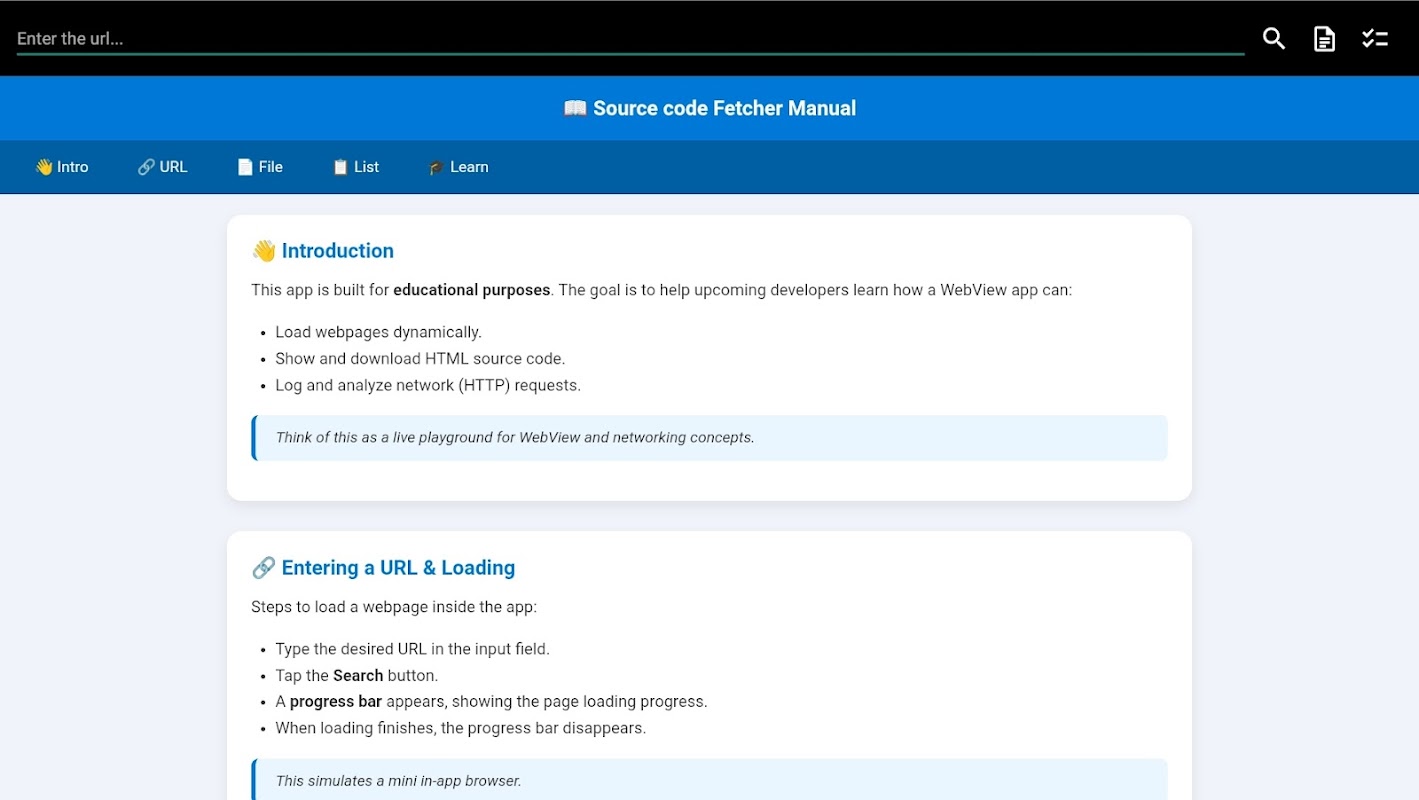Viewport: 1419px width, 800px height.
Task: Click 'Type the desired URL' bullet
Action: point(412,649)
